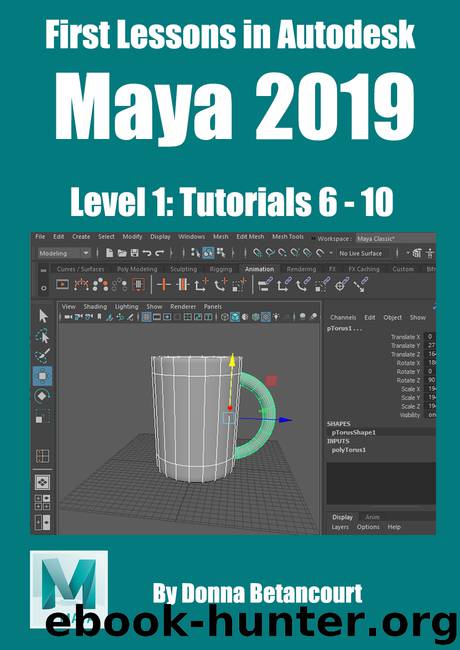Image resolution: width=460 pixels, height=650 pixels.
Task: Toggle smooth shade all in viewport
Action: point(235,317)
